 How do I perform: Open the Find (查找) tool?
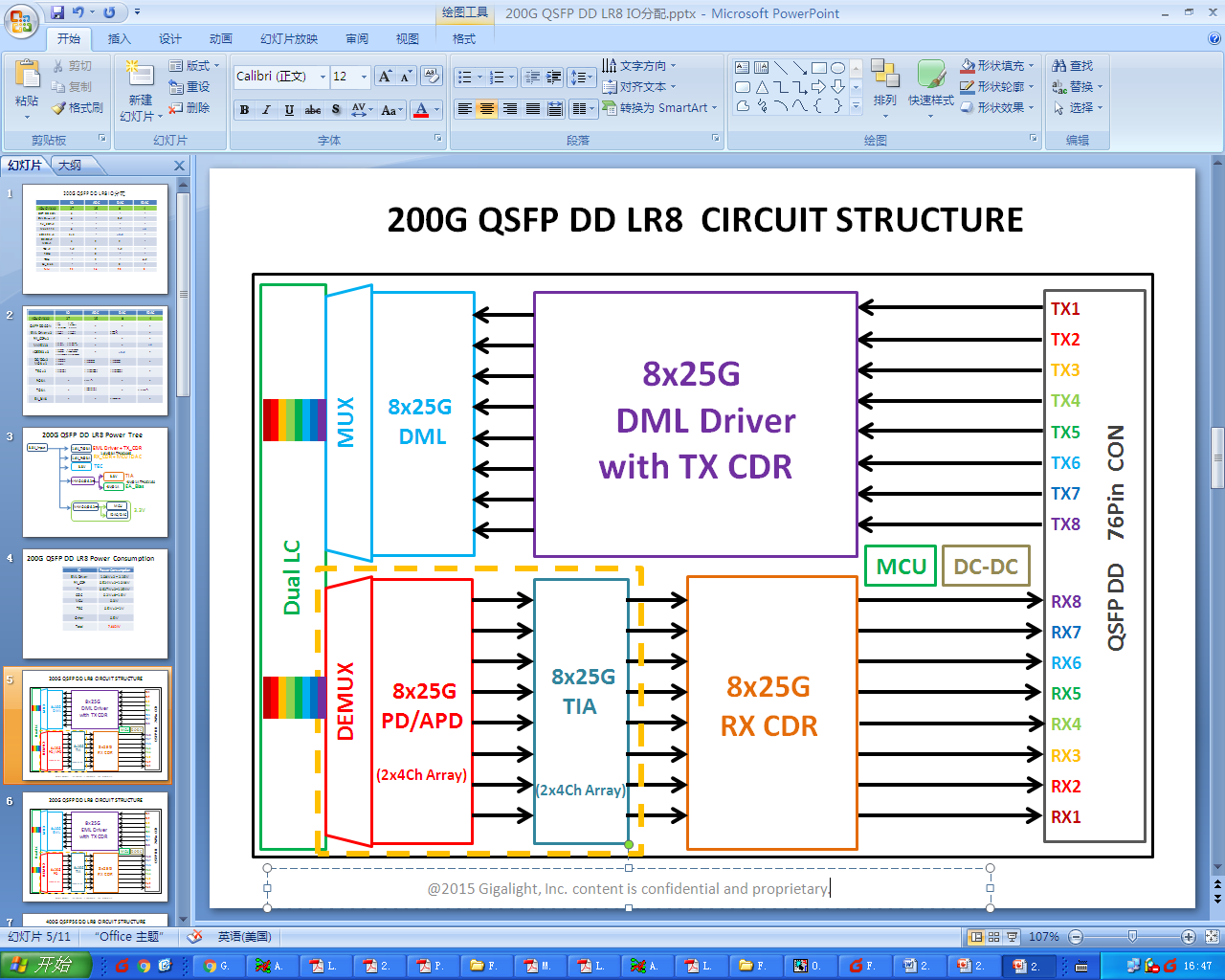1073,66
